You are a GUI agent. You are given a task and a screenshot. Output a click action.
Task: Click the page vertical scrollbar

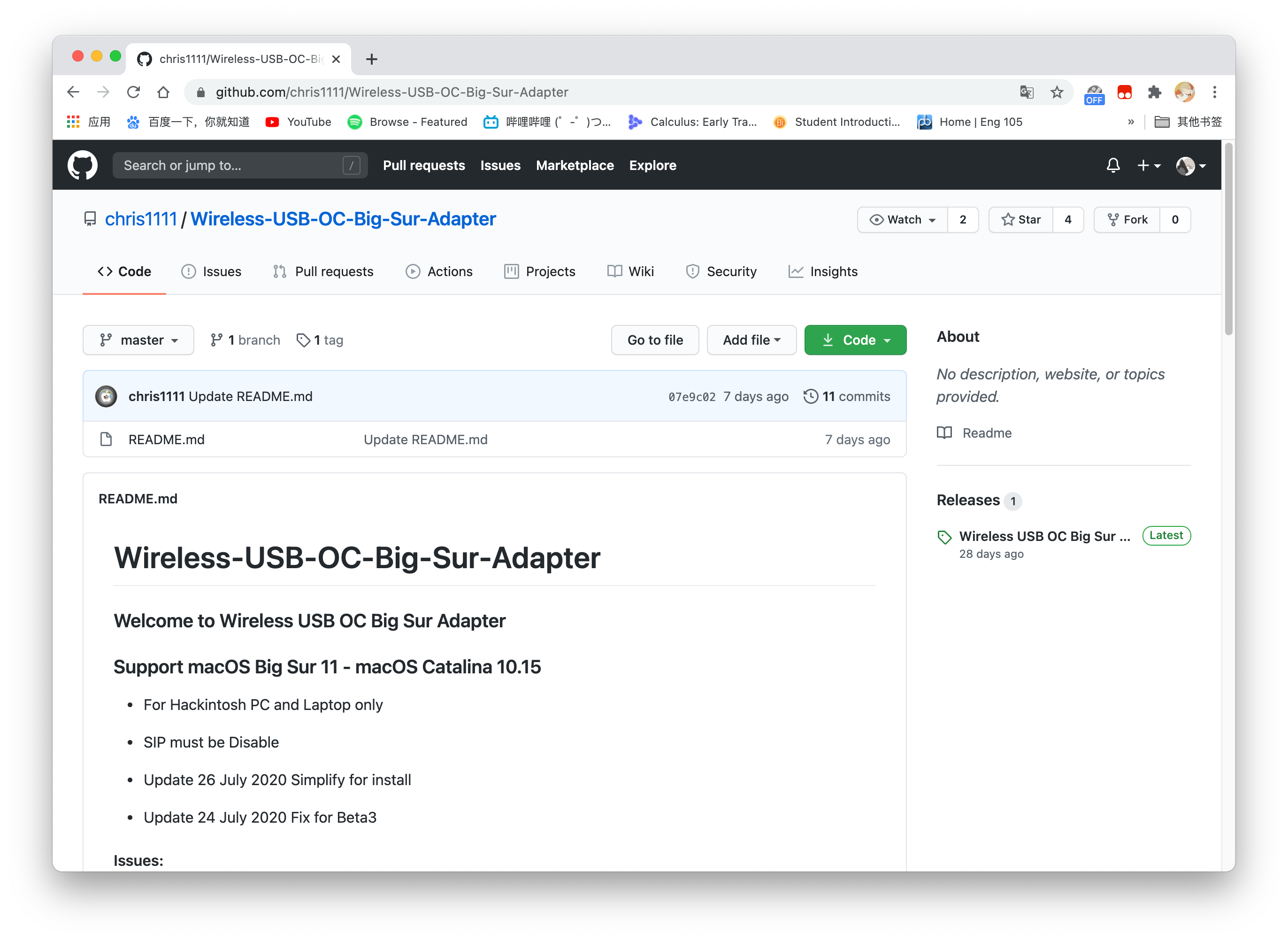(x=1228, y=239)
